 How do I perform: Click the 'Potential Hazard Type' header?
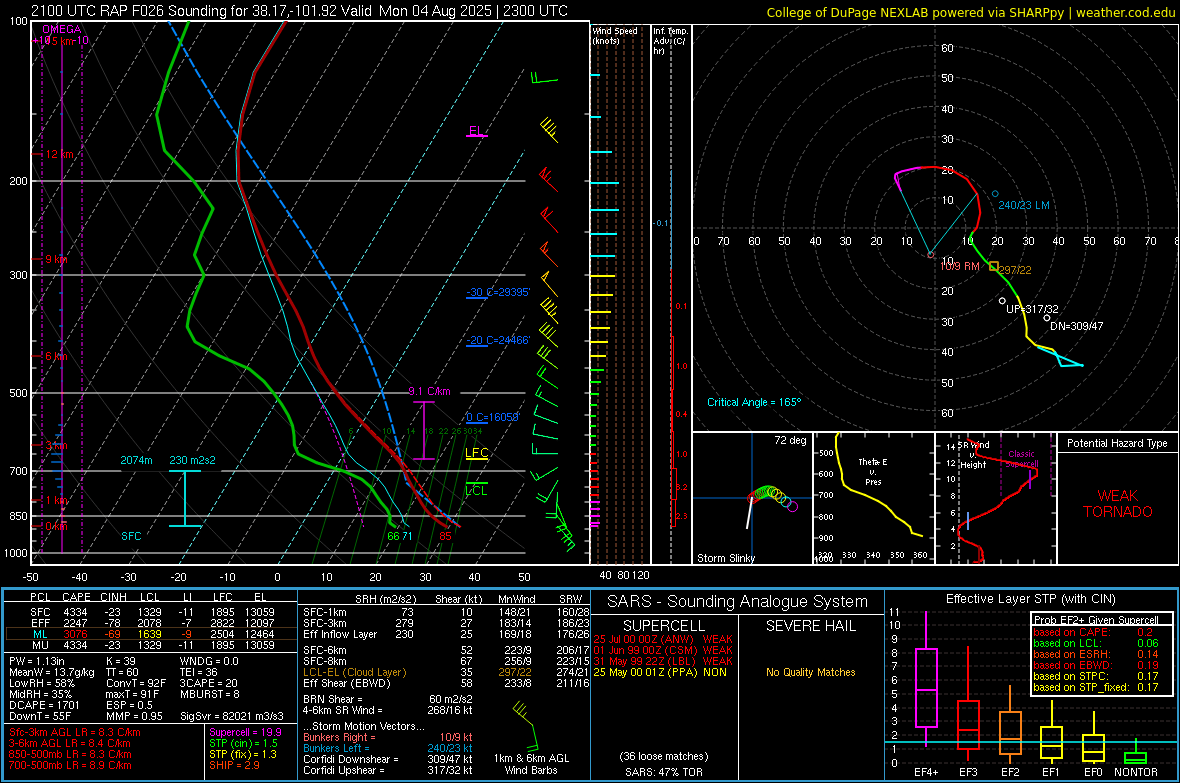(x=1117, y=443)
